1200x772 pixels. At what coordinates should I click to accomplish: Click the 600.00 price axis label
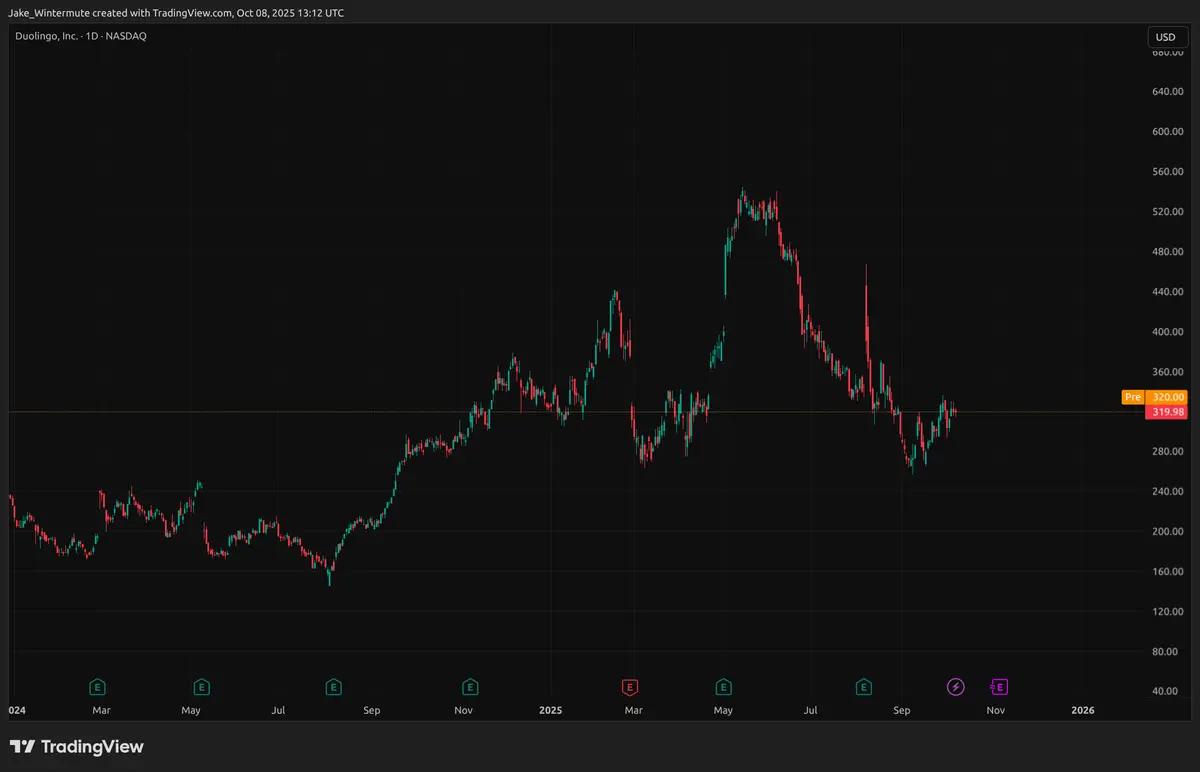click(x=1166, y=132)
